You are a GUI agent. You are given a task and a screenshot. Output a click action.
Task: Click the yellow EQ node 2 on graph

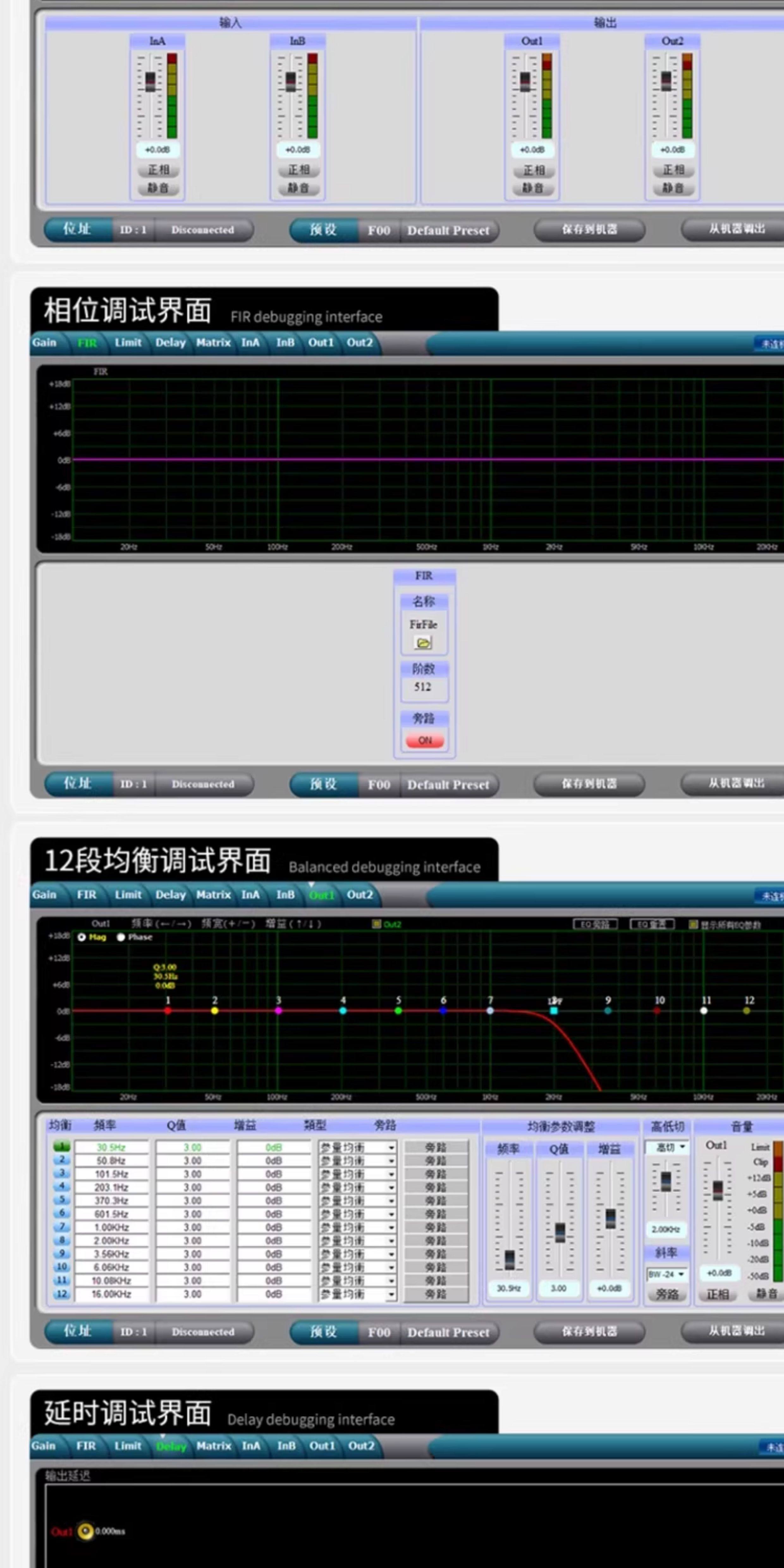pyautogui.click(x=214, y=1010)
